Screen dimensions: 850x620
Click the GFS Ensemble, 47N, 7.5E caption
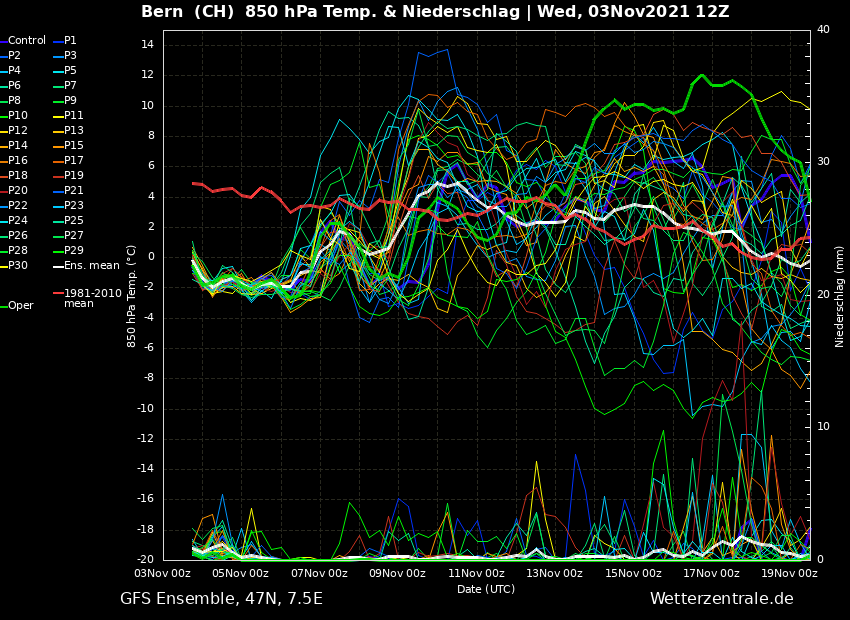pos(221,599)
